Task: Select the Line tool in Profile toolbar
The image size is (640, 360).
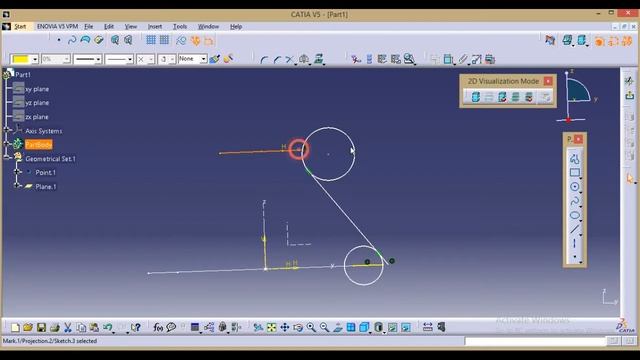Action: [x=574, y=229]
